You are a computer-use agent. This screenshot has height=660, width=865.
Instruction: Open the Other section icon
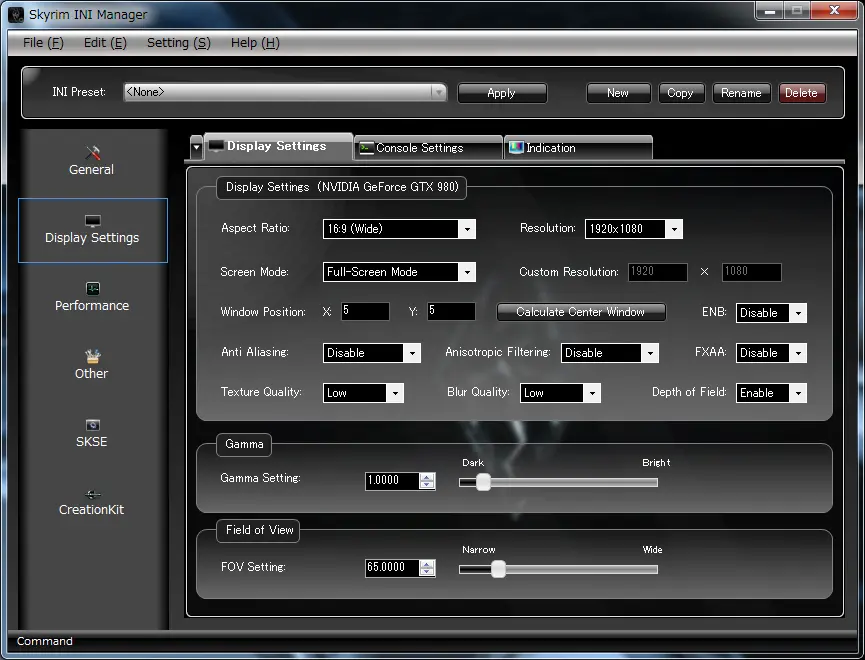pos(93,356)
